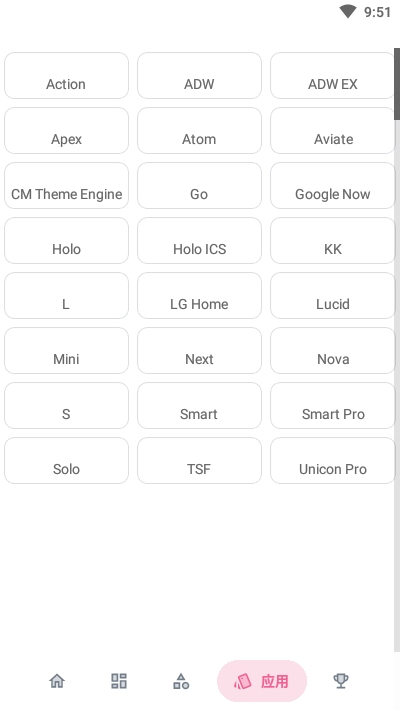Tap the LG Home button

click(x=199, y=296)
